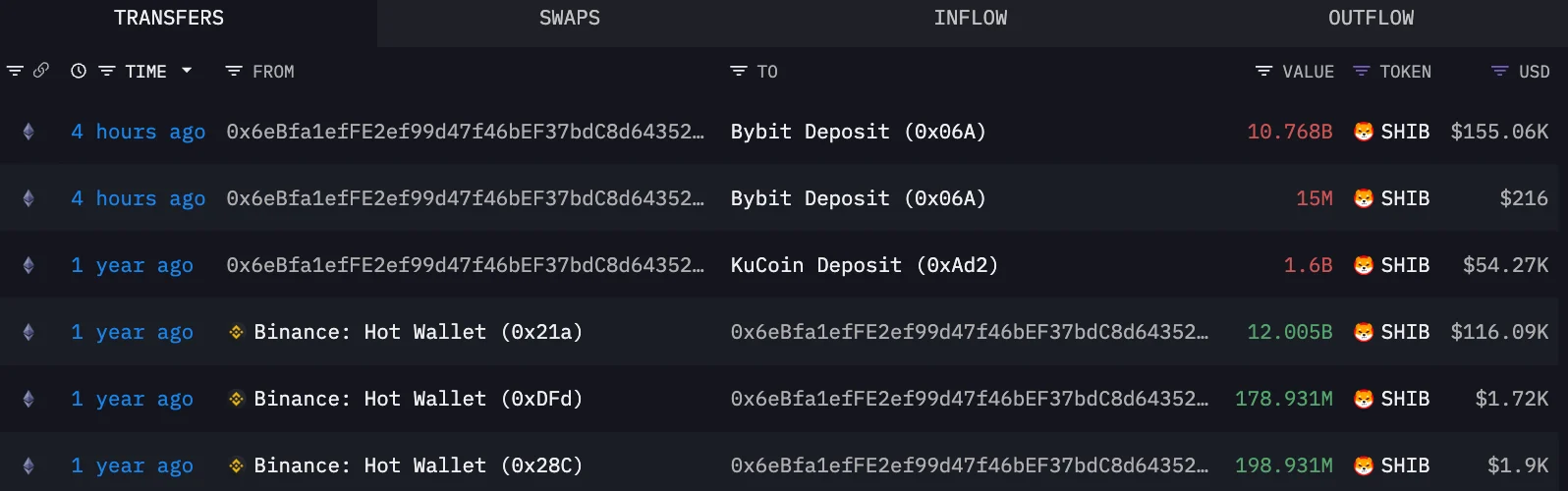The image size is (1568, 491).
Task: Expand the TIME sort dropdown arrow
Action: click(187, 71)
